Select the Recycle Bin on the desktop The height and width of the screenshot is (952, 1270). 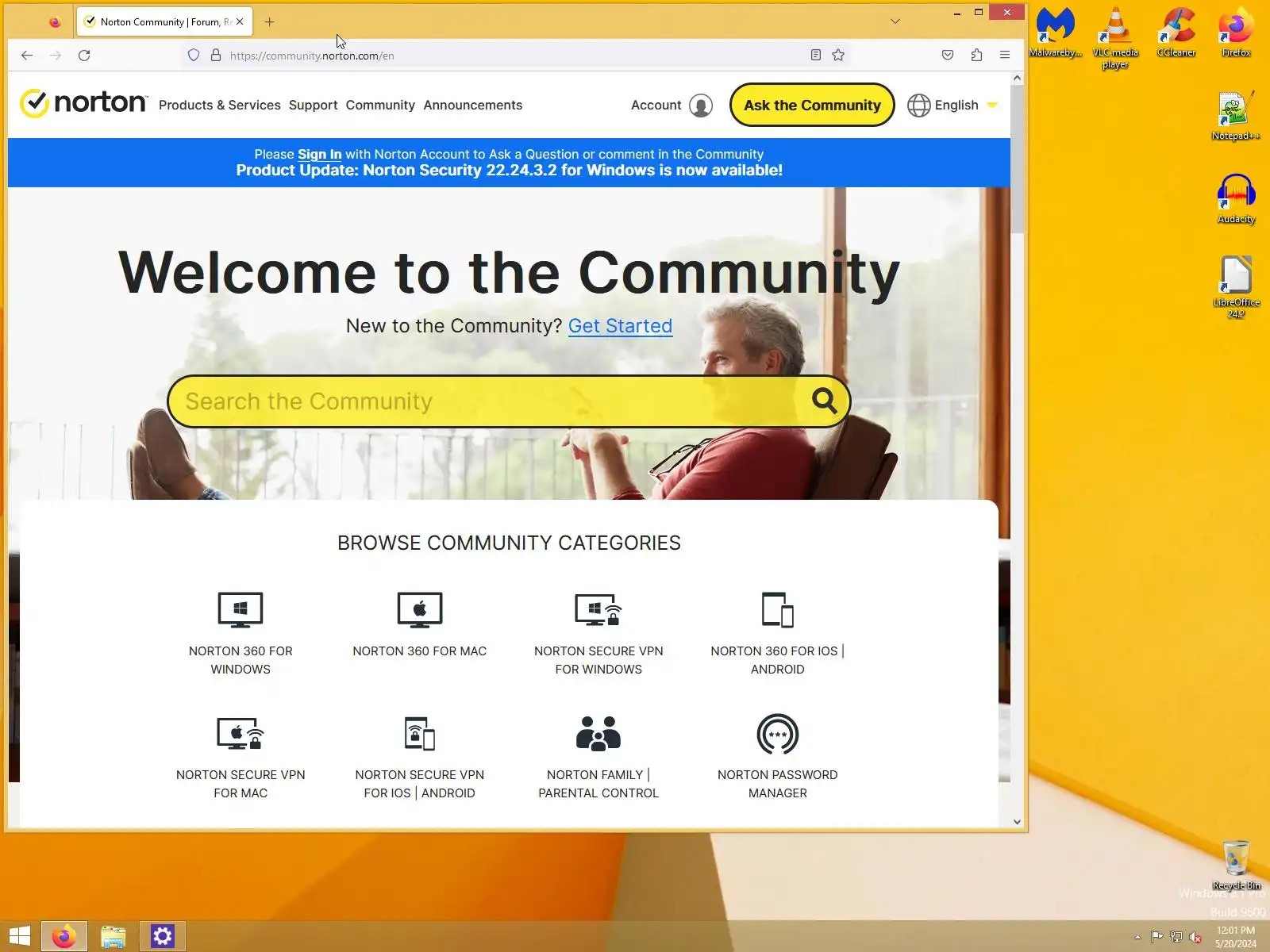point(1236,866)
